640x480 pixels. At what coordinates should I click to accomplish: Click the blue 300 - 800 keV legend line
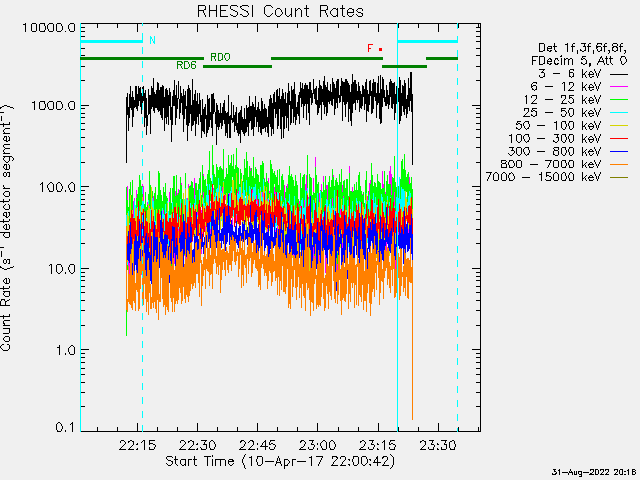pyautogui.click(x=619, y=151)
